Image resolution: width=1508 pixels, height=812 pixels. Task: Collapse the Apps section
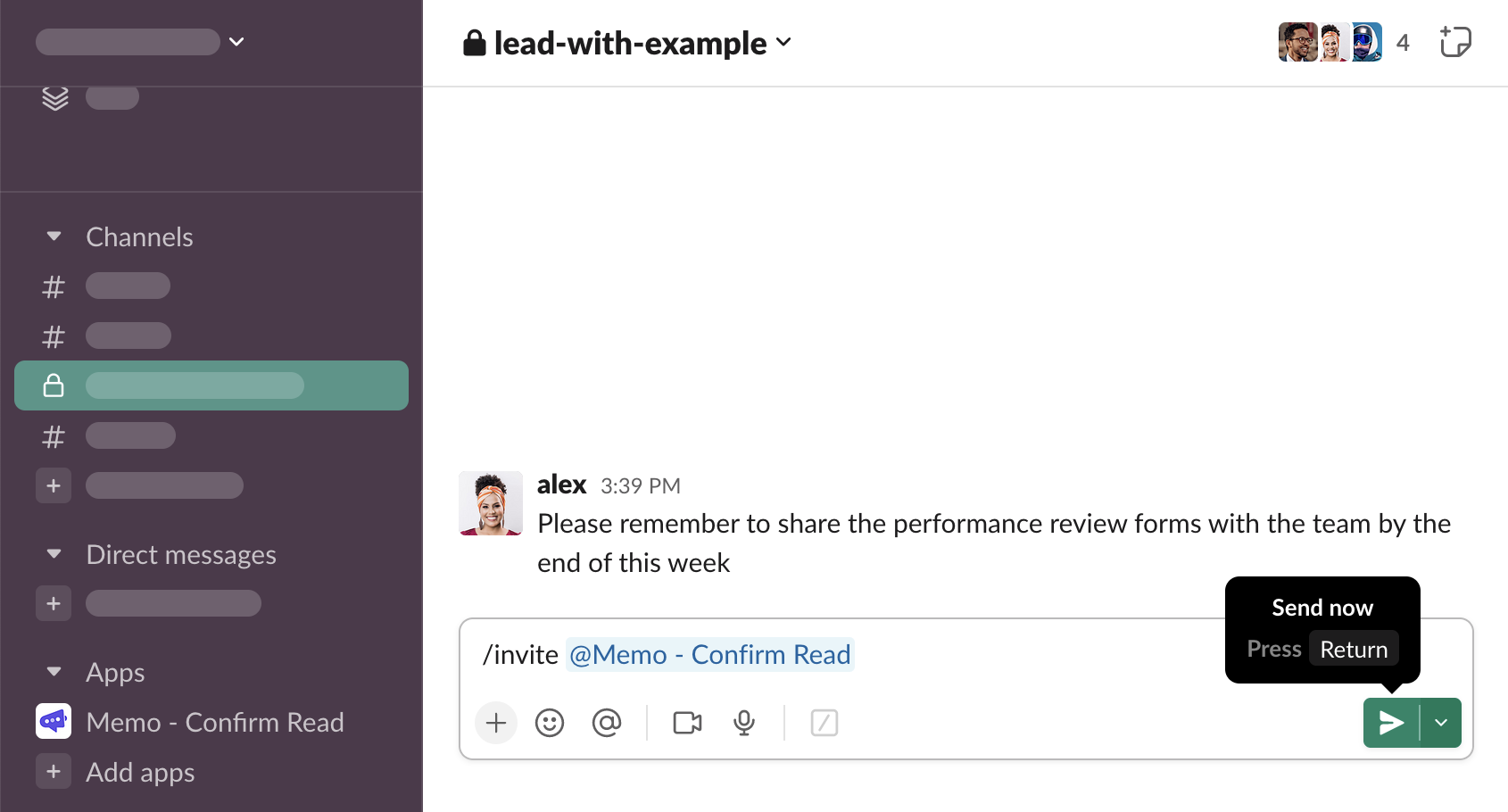pos(54,672)
